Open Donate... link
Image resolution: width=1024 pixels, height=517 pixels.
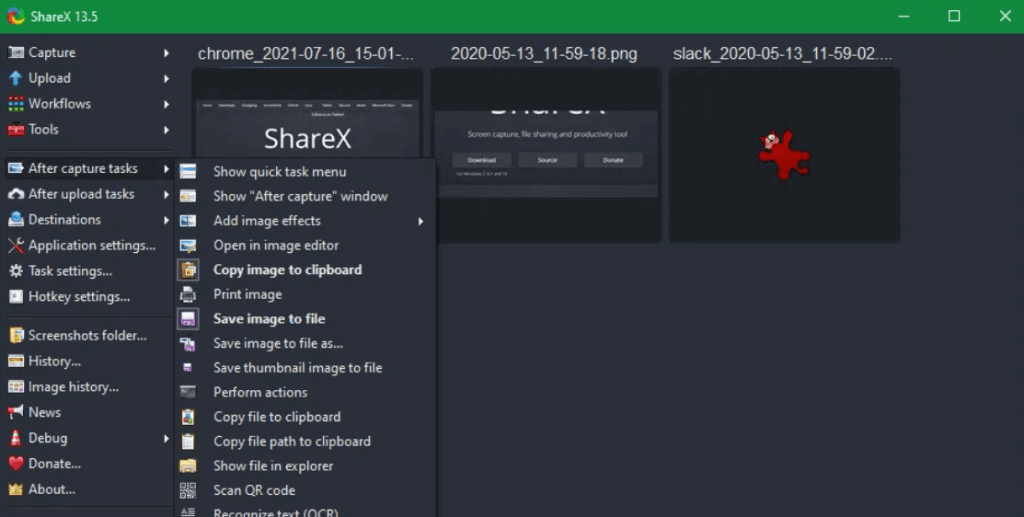point(89,463)
